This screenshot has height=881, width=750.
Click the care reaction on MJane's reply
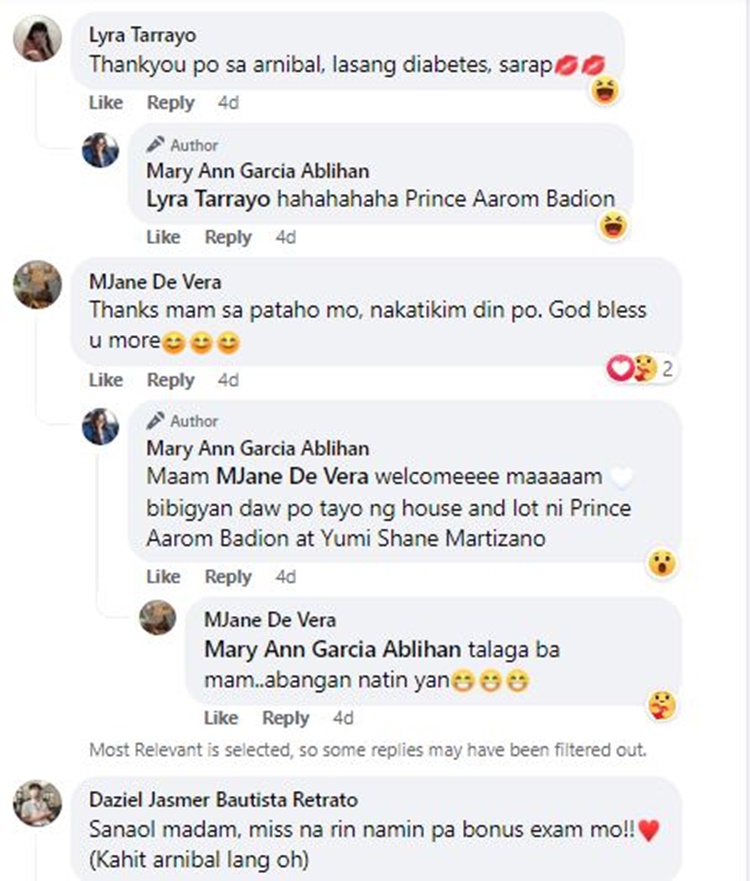click(661, 705)
